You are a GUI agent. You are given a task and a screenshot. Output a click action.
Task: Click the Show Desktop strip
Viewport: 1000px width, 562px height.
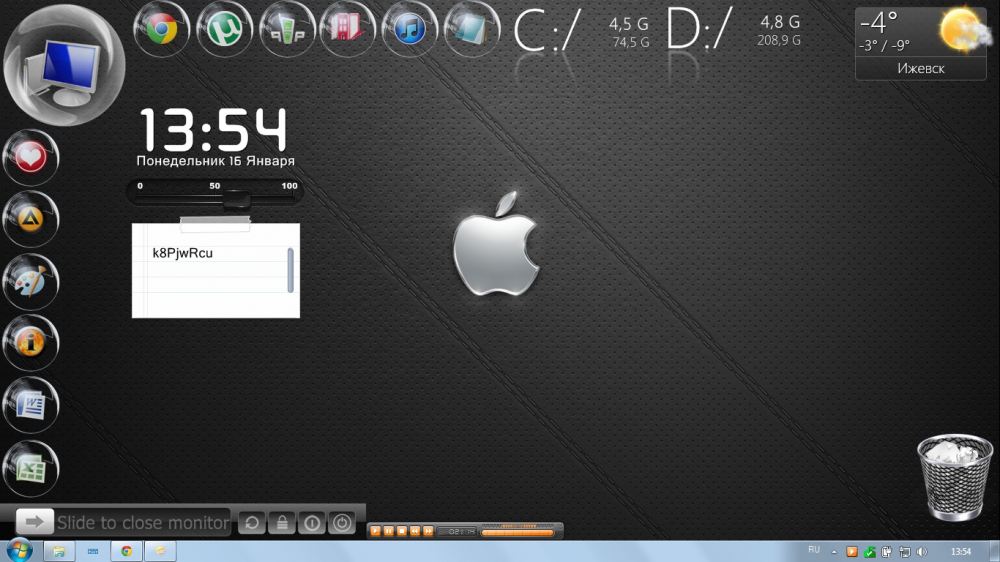tap(995, 552)
